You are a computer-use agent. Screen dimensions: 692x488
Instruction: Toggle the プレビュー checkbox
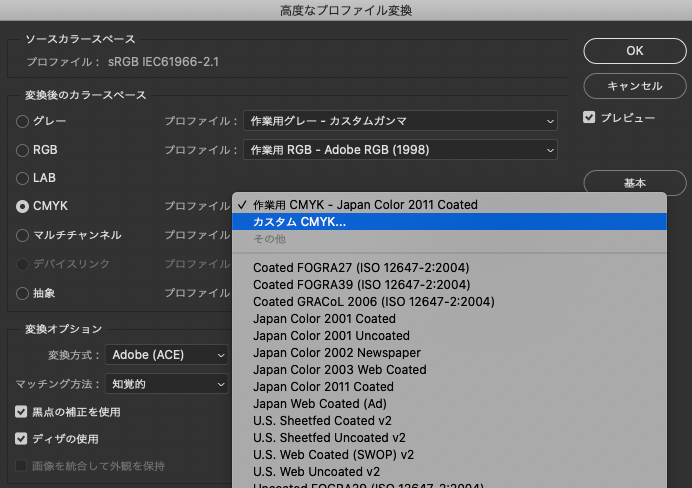589,117
